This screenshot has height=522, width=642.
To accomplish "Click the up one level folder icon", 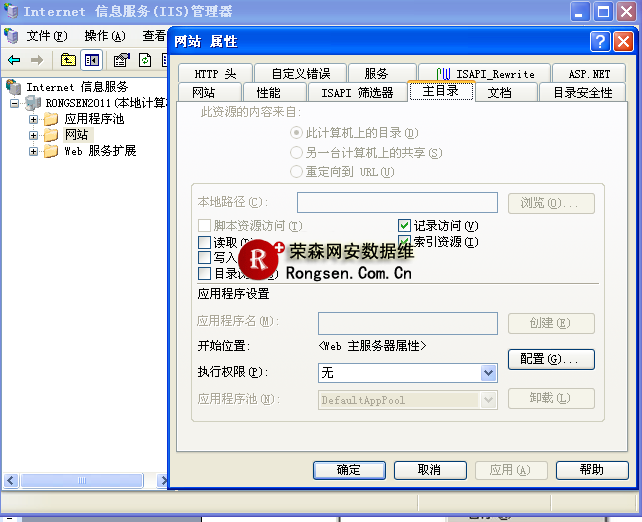I will (x=69, y=60).
